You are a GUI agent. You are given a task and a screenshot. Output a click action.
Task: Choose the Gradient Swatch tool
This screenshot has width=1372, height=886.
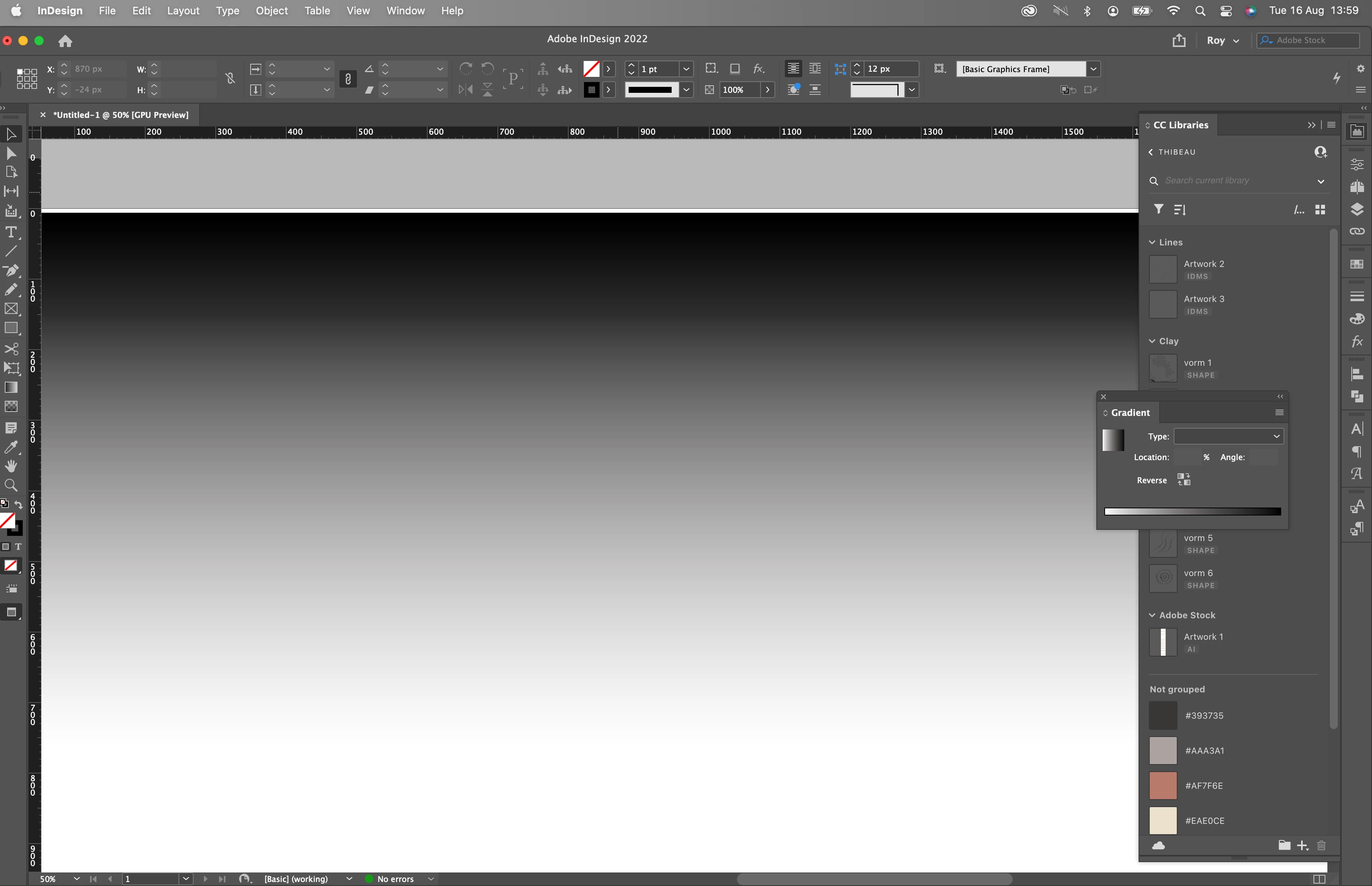(11, 387)
